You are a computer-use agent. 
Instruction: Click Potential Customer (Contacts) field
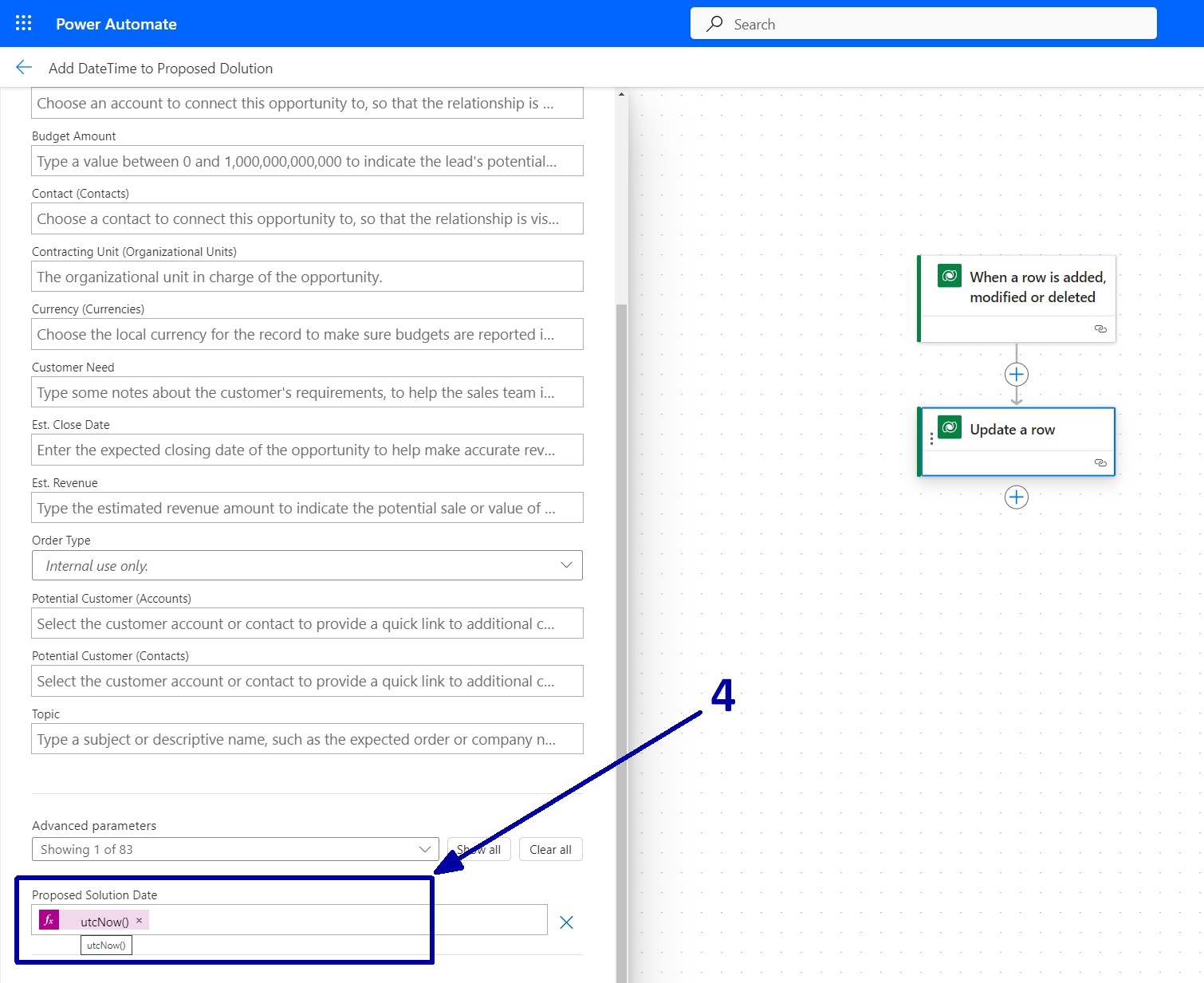coord(307,681)
